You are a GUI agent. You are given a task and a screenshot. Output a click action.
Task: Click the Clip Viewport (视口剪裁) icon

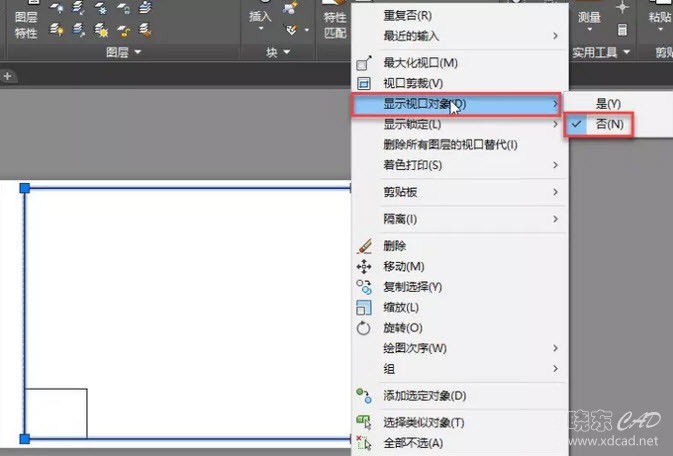coord(364,84)
